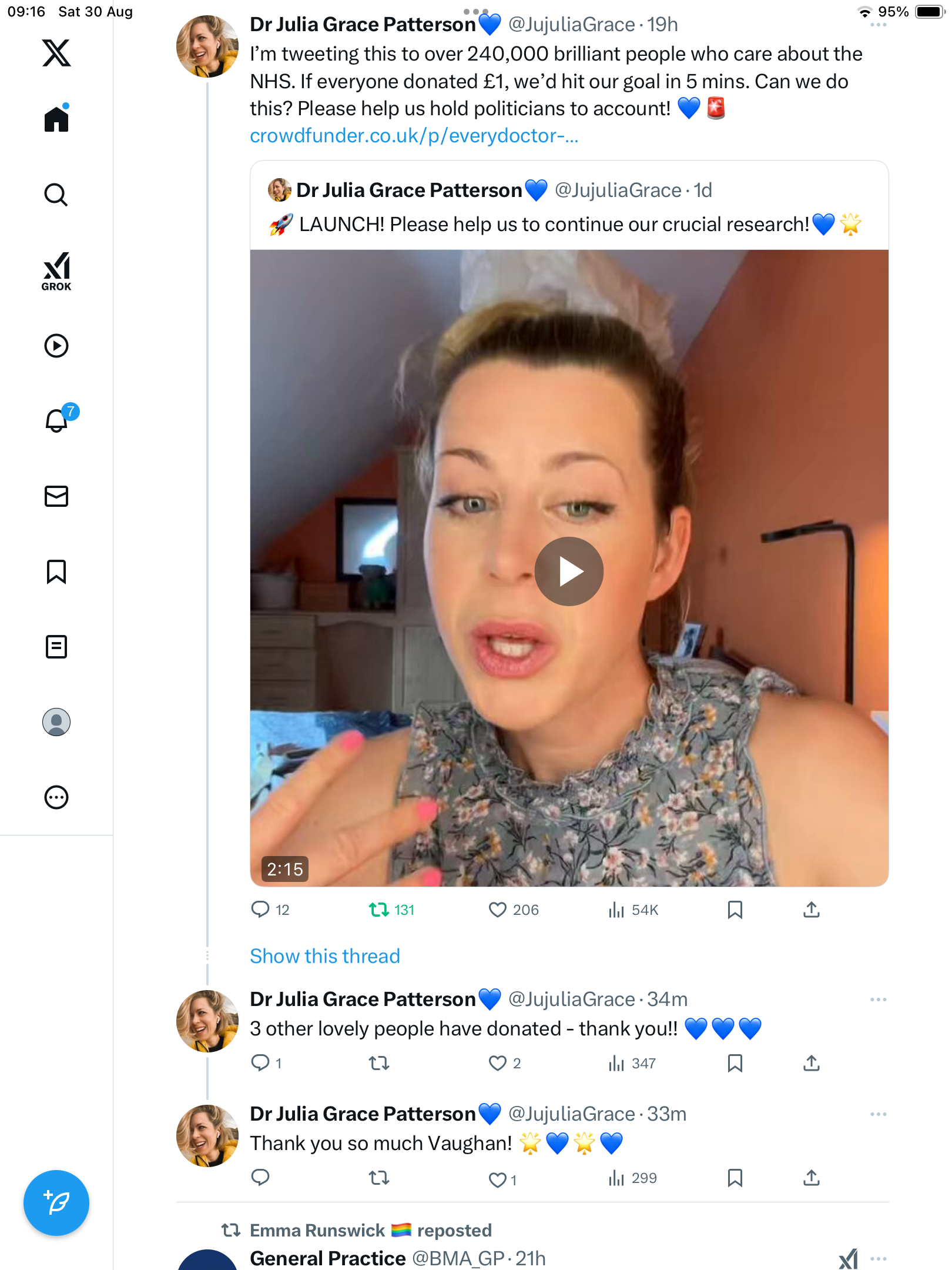Bookmark the 'Thank you so much Vaughan' tweet
The image size is (952, 1270).
tap(735, 1178)
